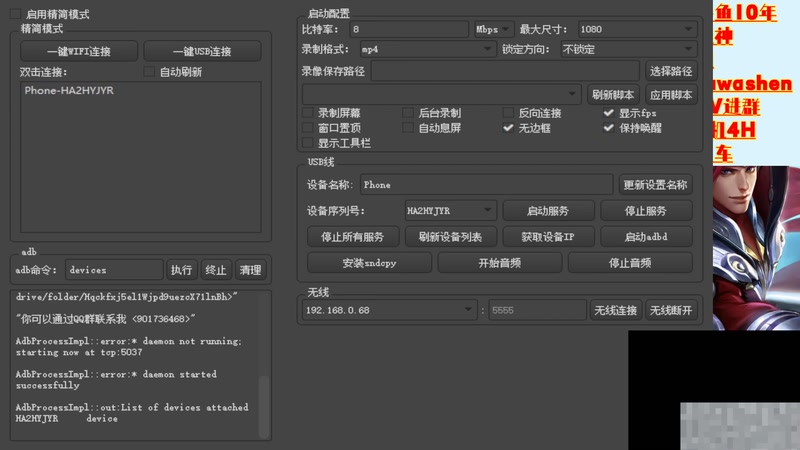Click the 一键WIFI连接 button

point(79,51)
